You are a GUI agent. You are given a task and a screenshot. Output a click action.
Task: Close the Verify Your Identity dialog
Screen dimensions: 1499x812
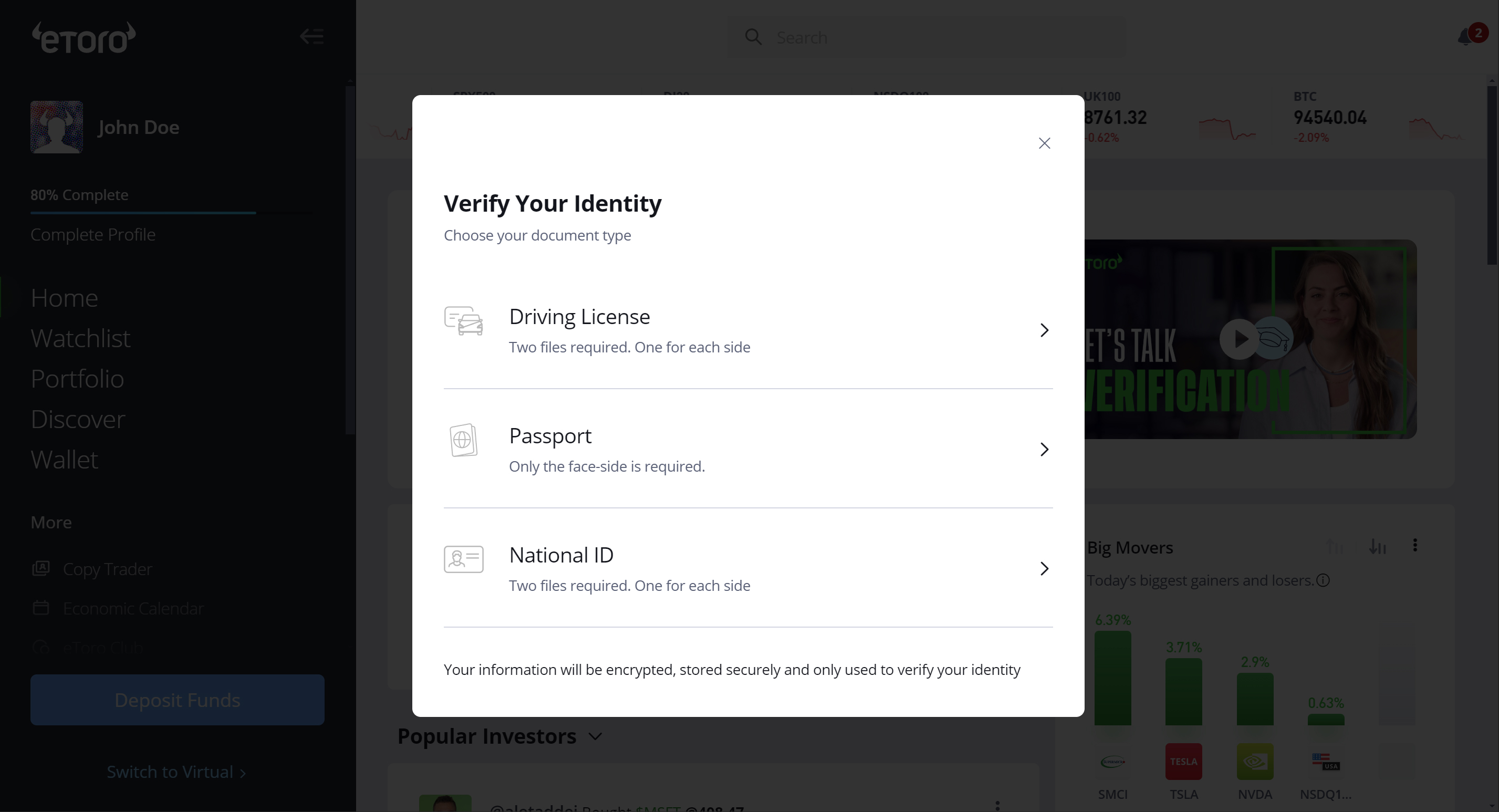click(1044, 143)
